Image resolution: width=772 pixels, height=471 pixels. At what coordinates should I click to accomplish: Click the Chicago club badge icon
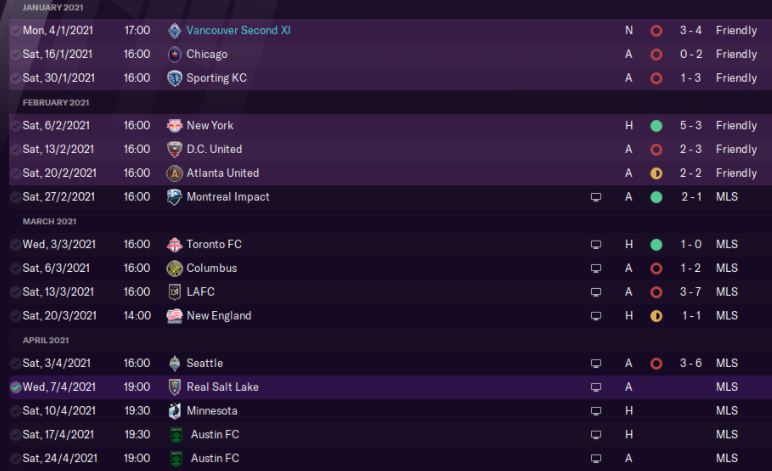click(175, 54)
